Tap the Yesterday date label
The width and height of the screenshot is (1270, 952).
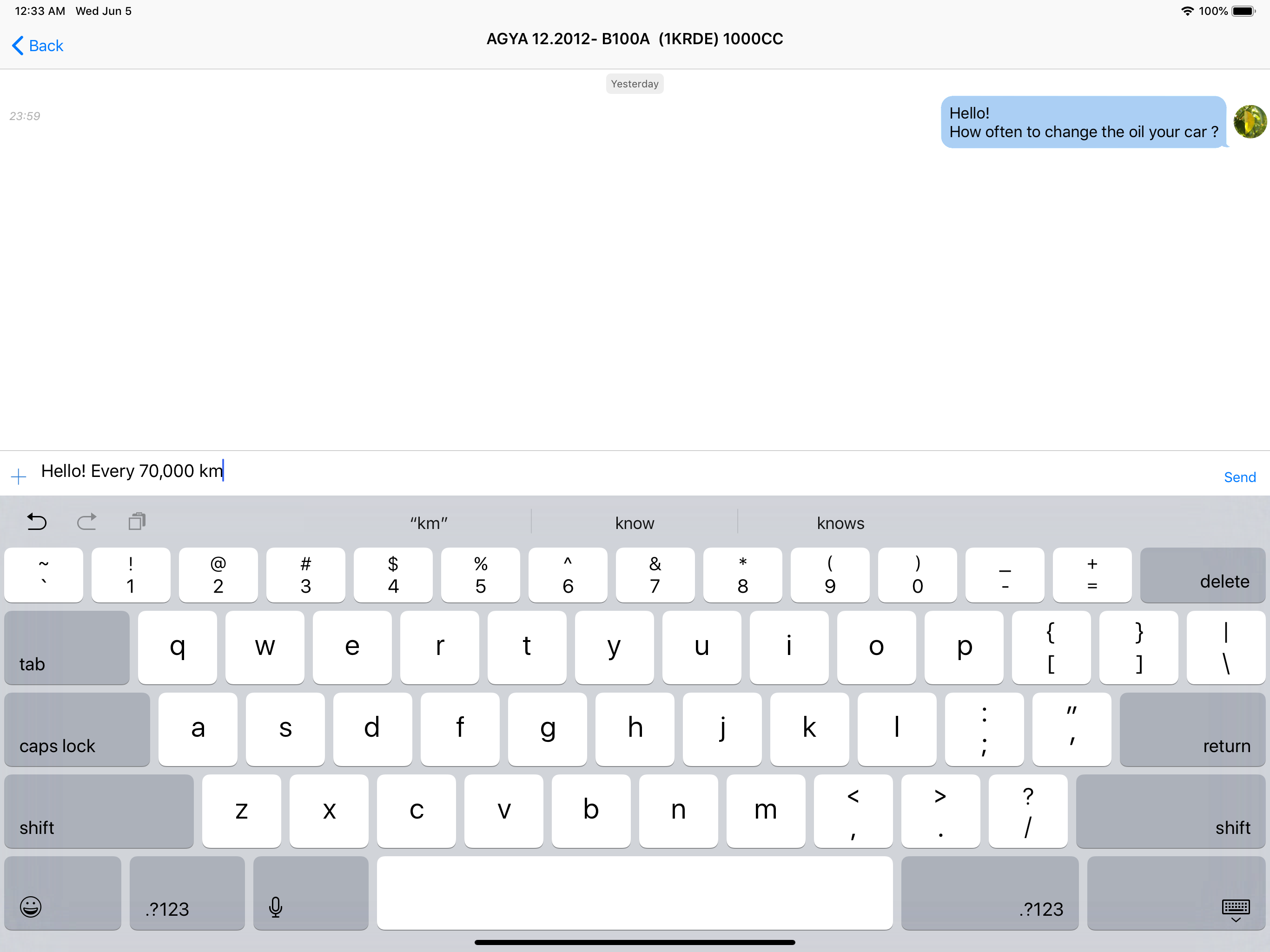pyautogui.click(x=635, y=84)
